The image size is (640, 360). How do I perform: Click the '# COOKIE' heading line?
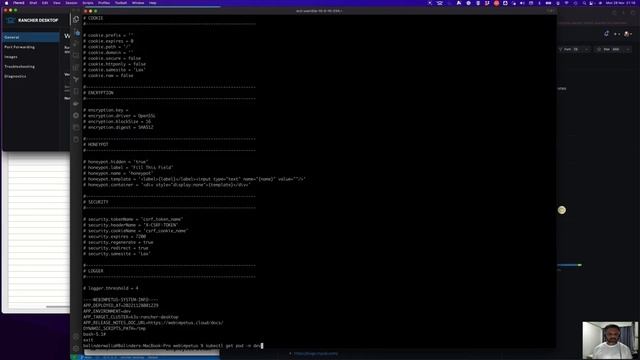tap(93, 18)
